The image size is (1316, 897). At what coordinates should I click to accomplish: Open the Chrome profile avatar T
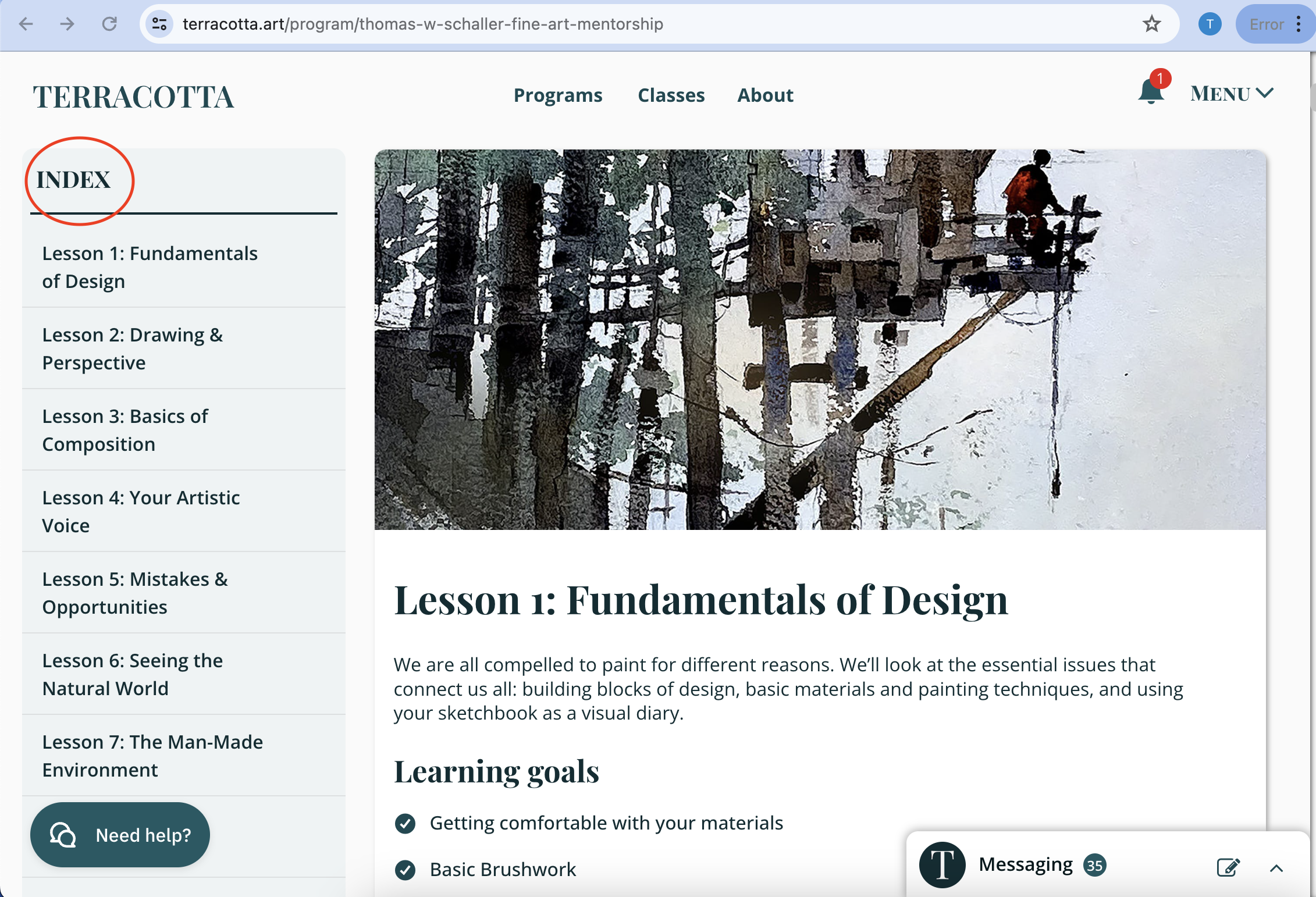(x=1210, y=24)
